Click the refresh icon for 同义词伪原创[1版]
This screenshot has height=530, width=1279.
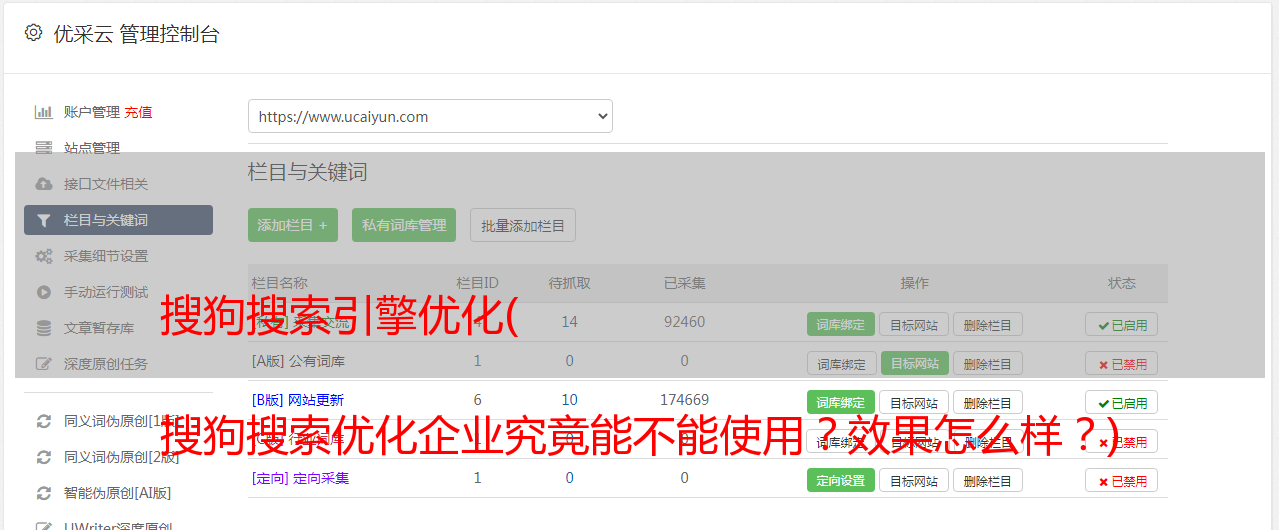pos(43,421)
